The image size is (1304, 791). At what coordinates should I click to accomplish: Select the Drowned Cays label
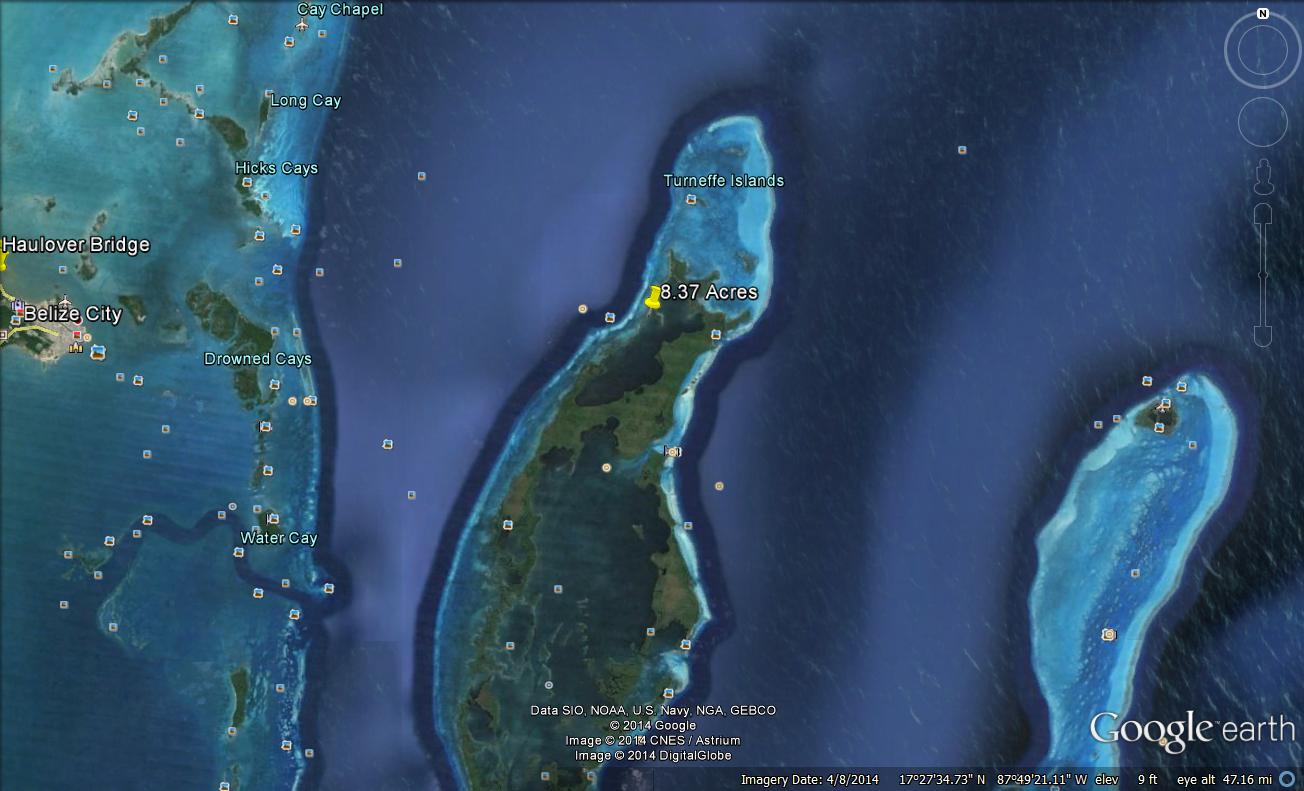258,359
